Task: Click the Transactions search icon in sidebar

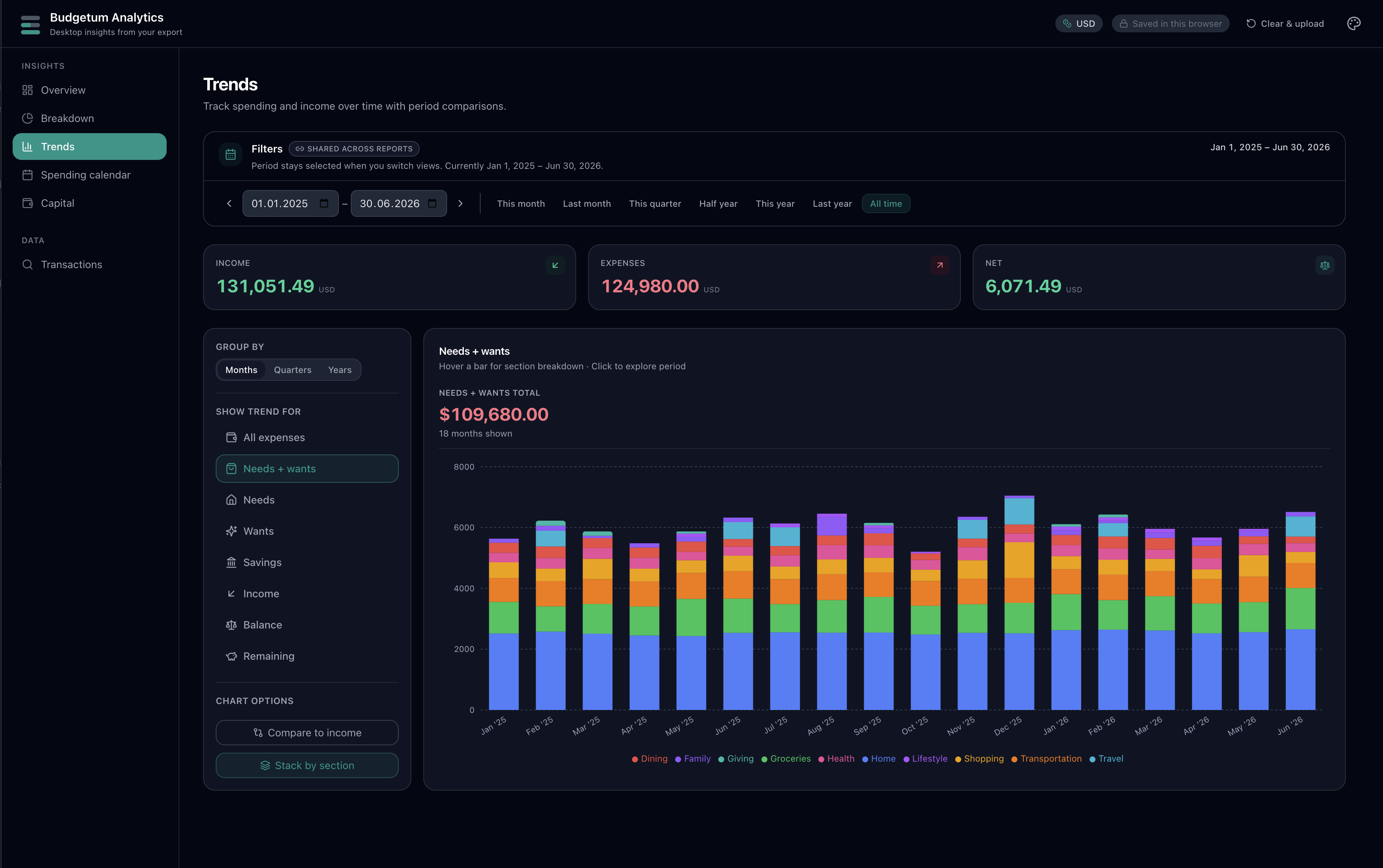Action: 28,265
